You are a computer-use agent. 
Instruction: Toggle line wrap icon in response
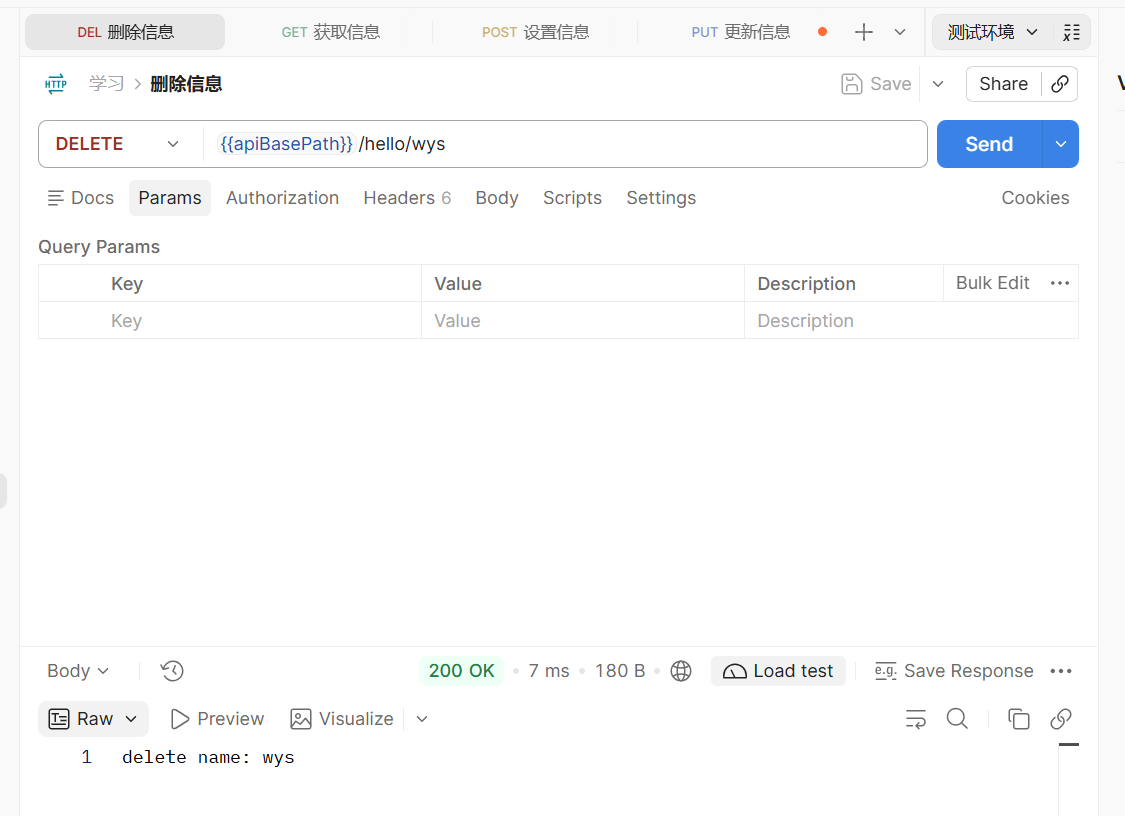click(x=915, y=719)
